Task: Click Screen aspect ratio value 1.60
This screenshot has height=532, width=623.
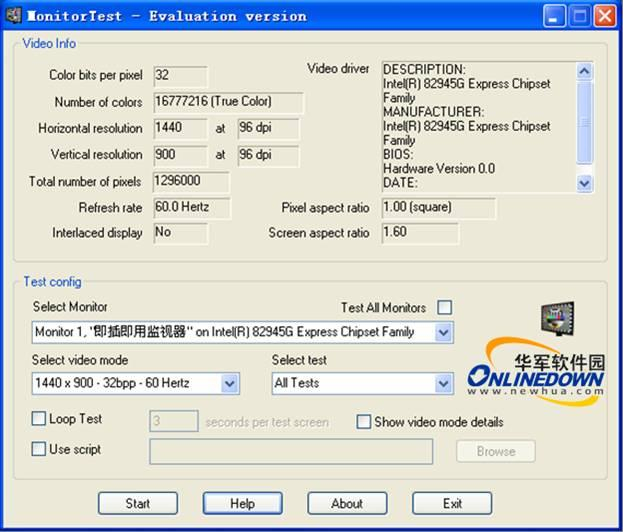Action: tap(420, 233)
